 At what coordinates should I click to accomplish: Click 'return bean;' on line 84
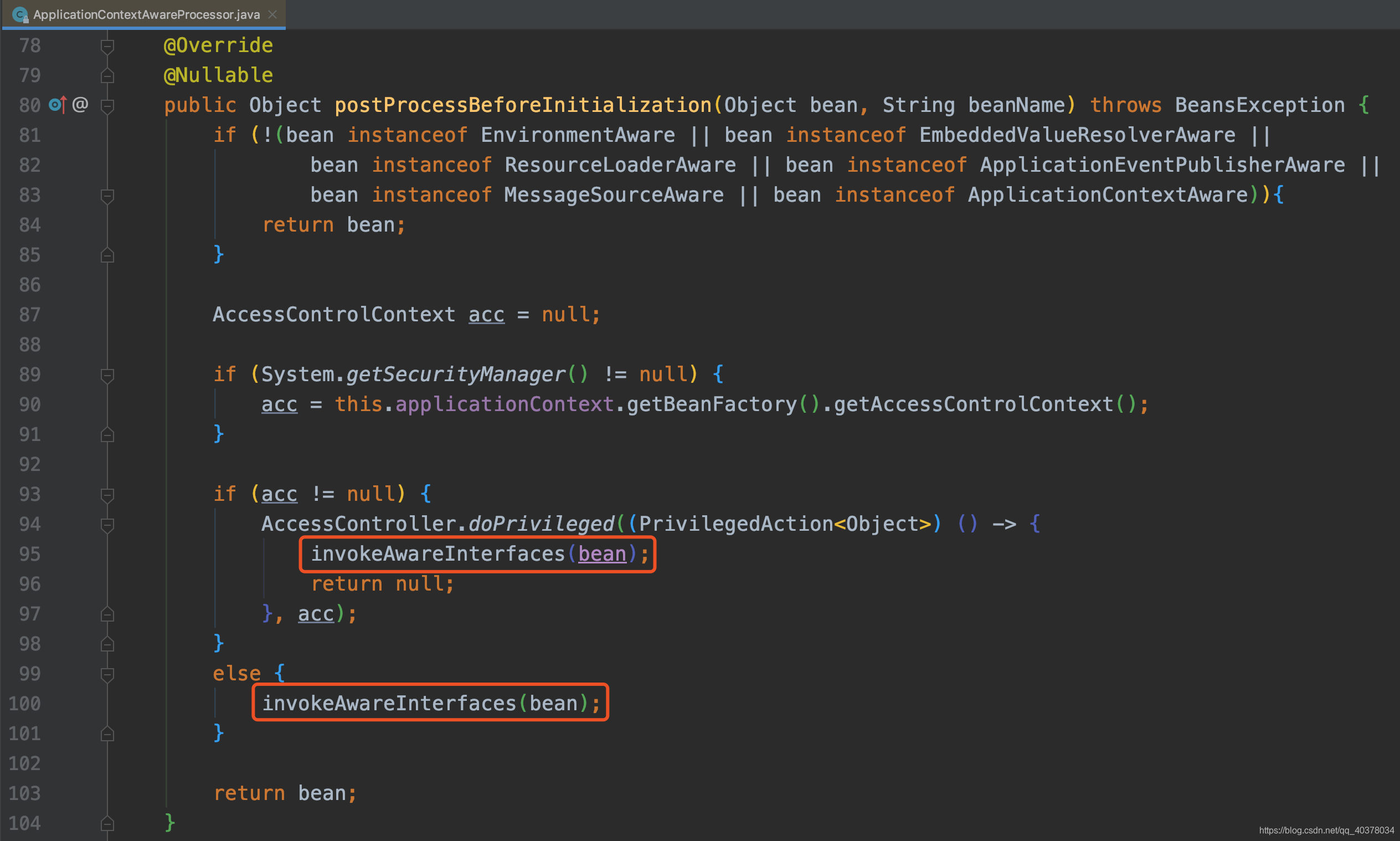tap(333, 225)
